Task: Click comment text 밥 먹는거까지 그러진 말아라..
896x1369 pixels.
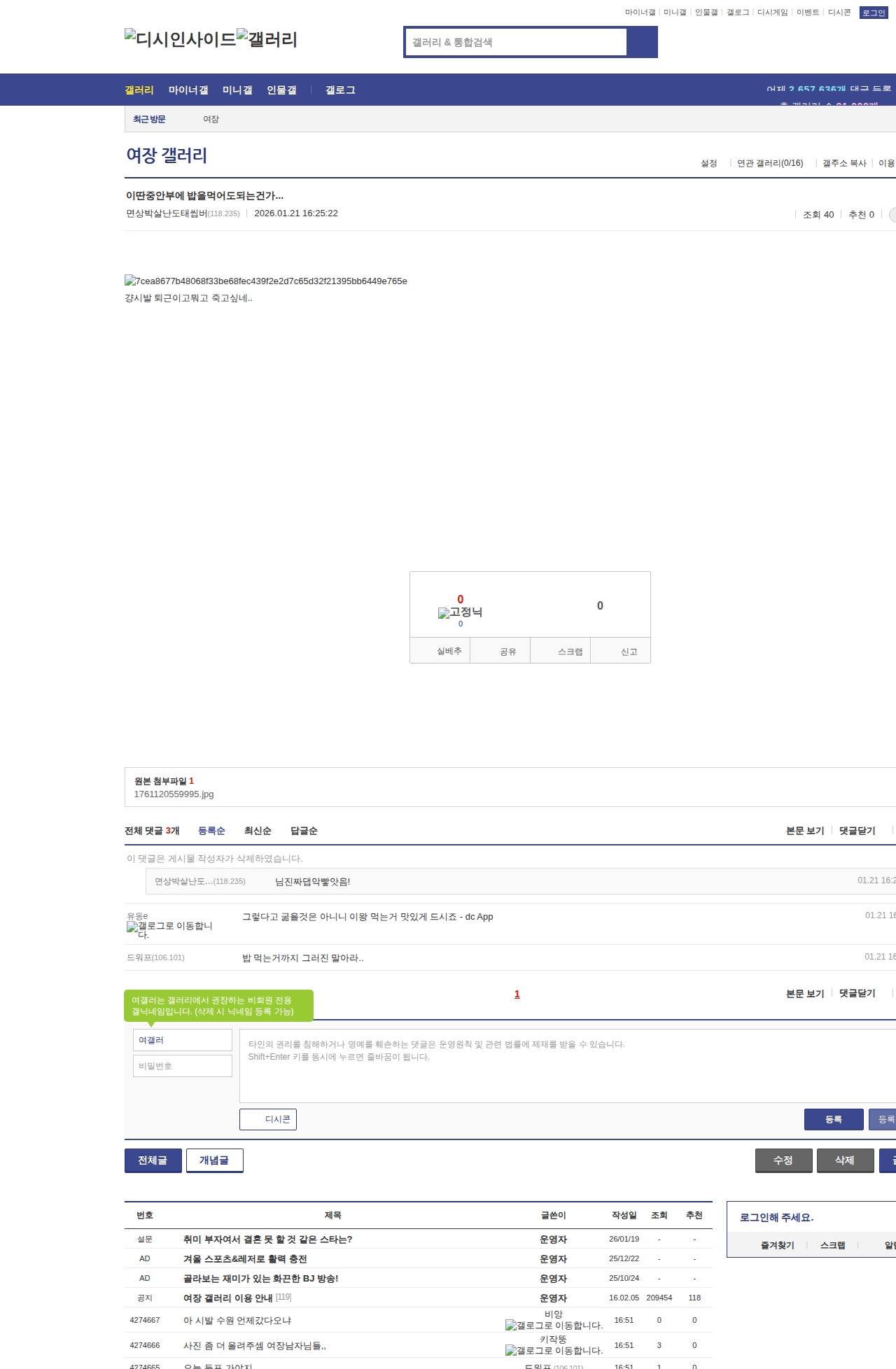Action: point(303,957)
